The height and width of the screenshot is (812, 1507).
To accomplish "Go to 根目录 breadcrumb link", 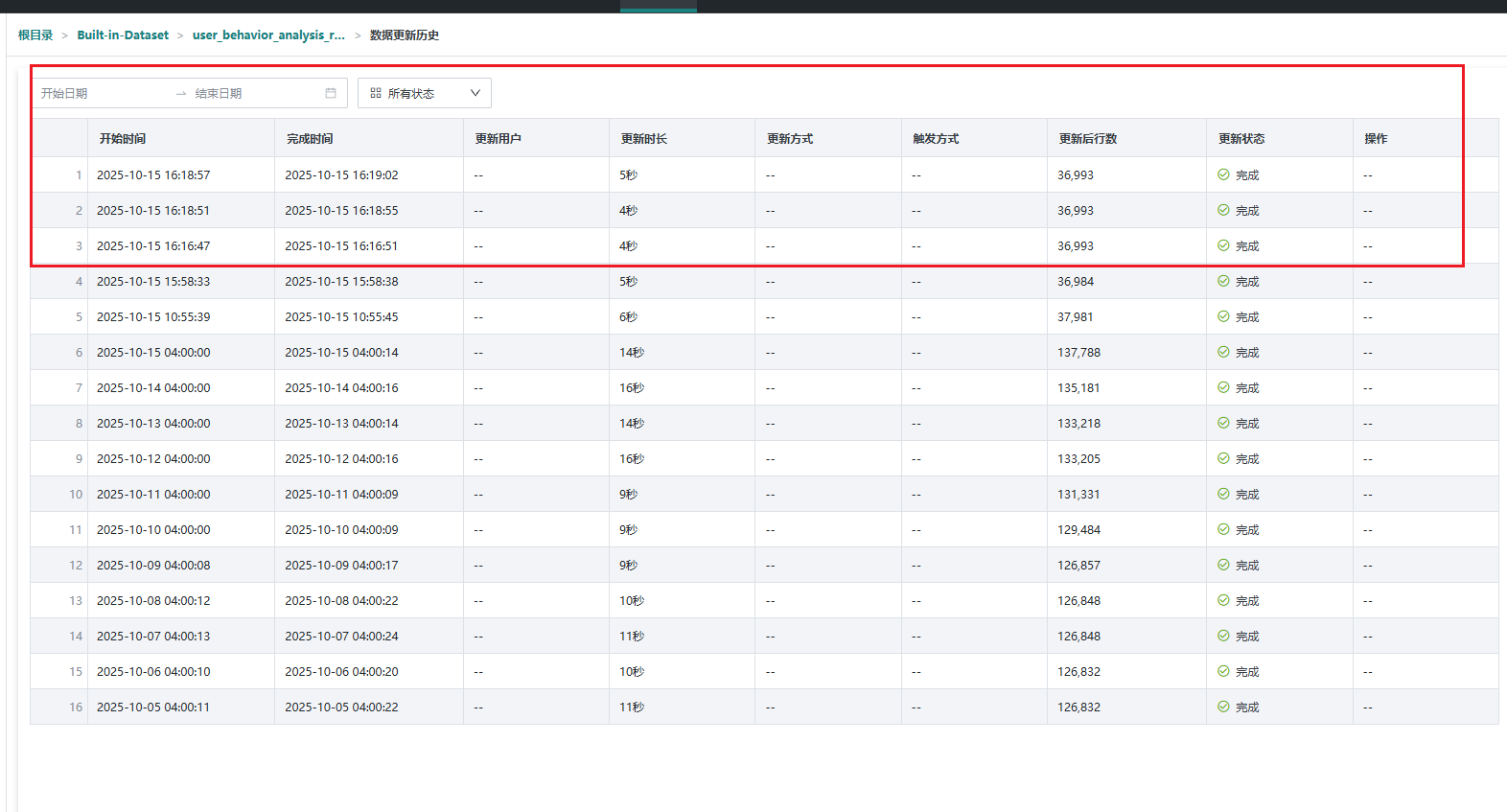I will (35, 35).
